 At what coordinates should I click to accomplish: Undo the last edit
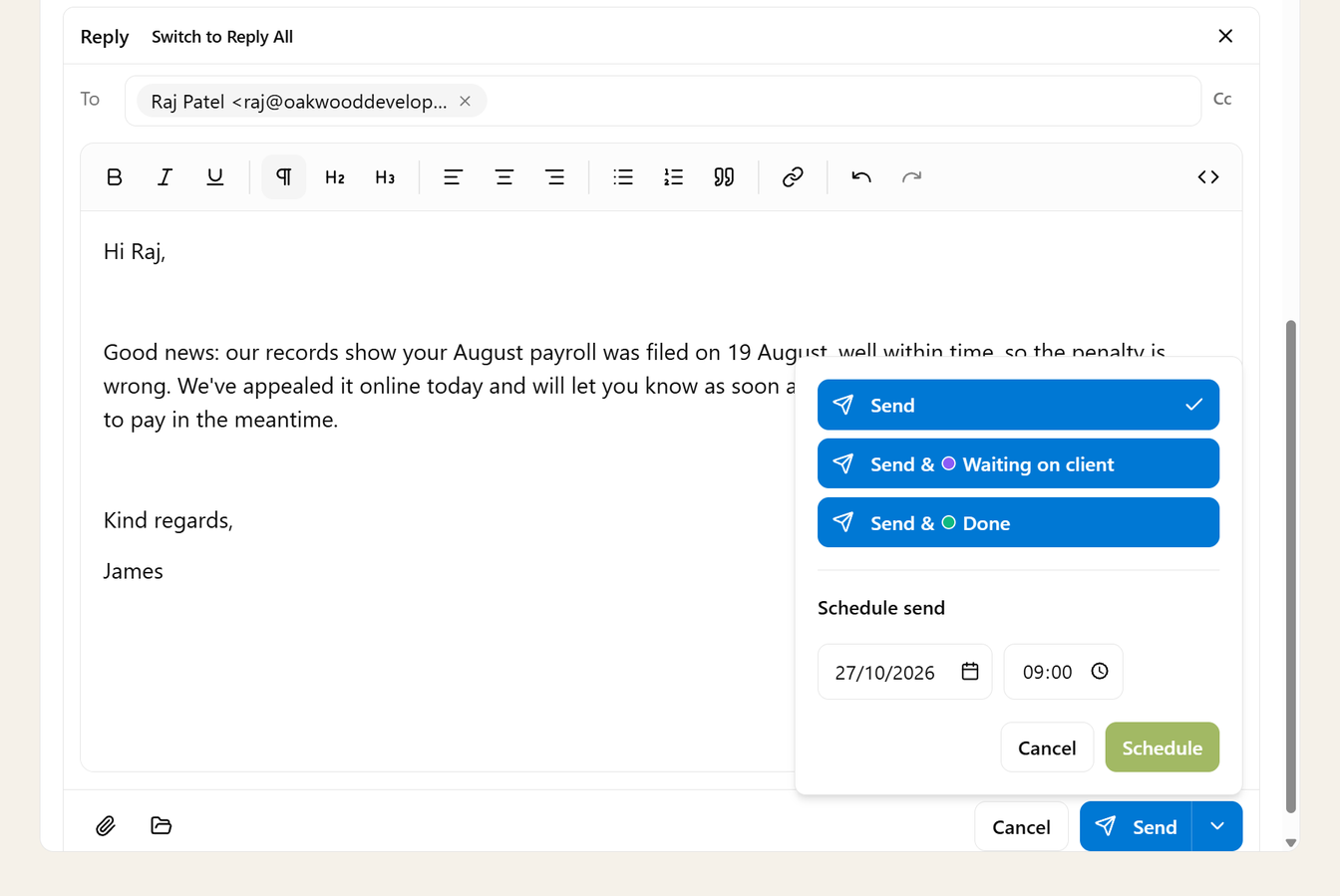point(861,177)
